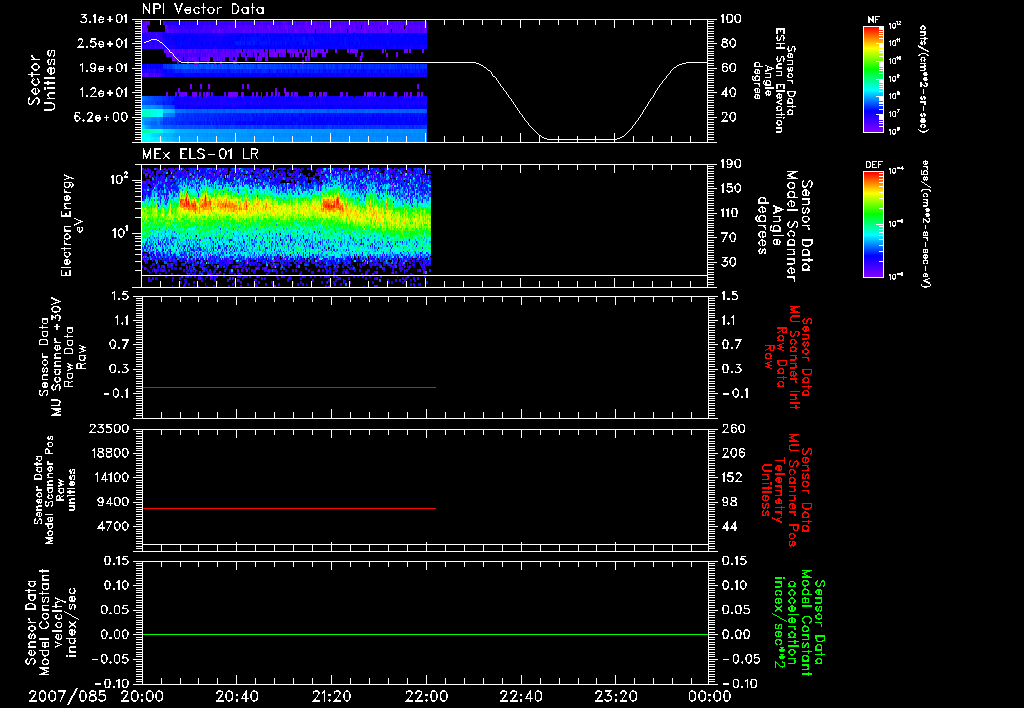Select red 'MU Scanner Pos Telemetry' axis title
This screenshot has width=1024, height=708.
[x=786, y=490]
